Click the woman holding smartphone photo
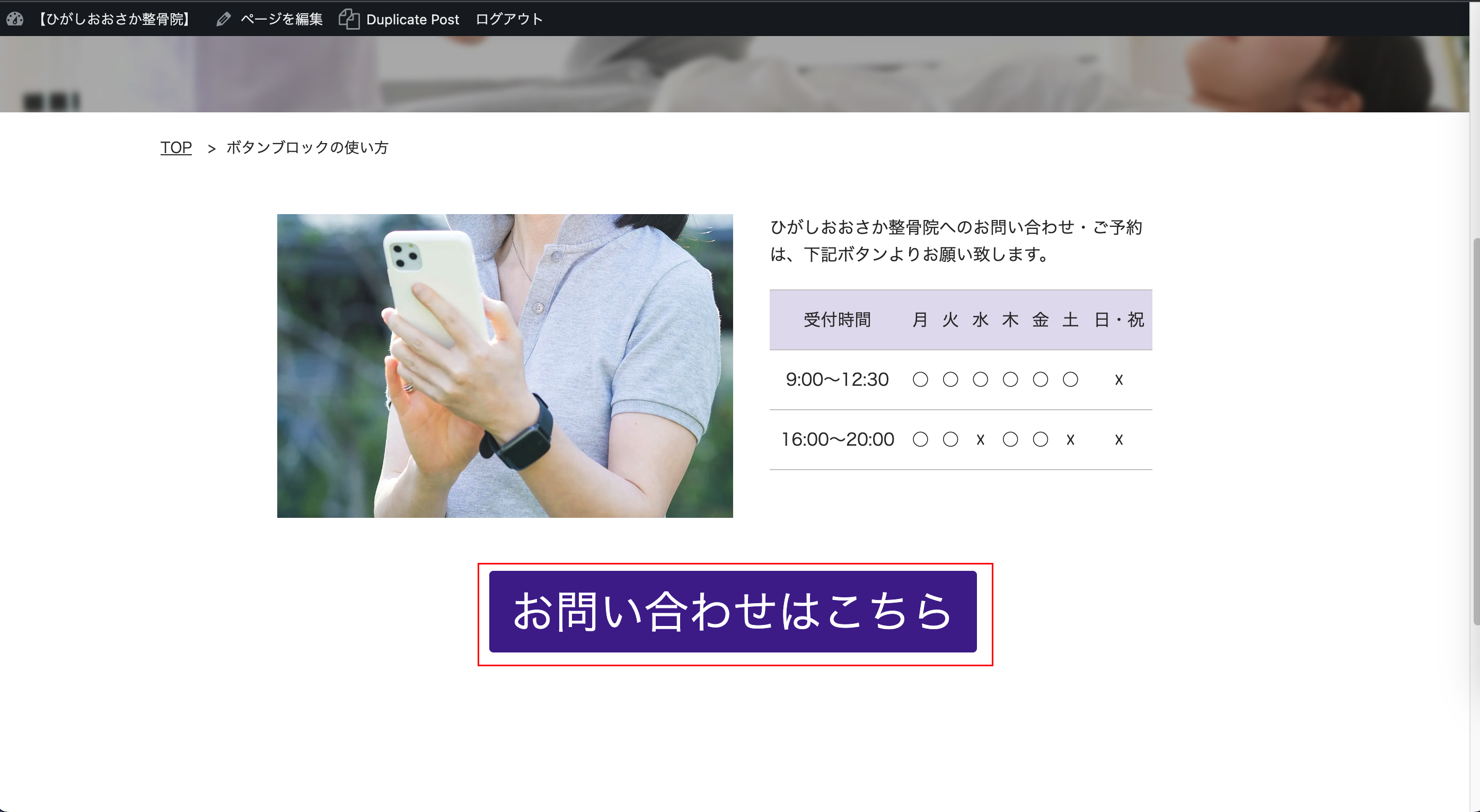 click(x=505, y=366)
